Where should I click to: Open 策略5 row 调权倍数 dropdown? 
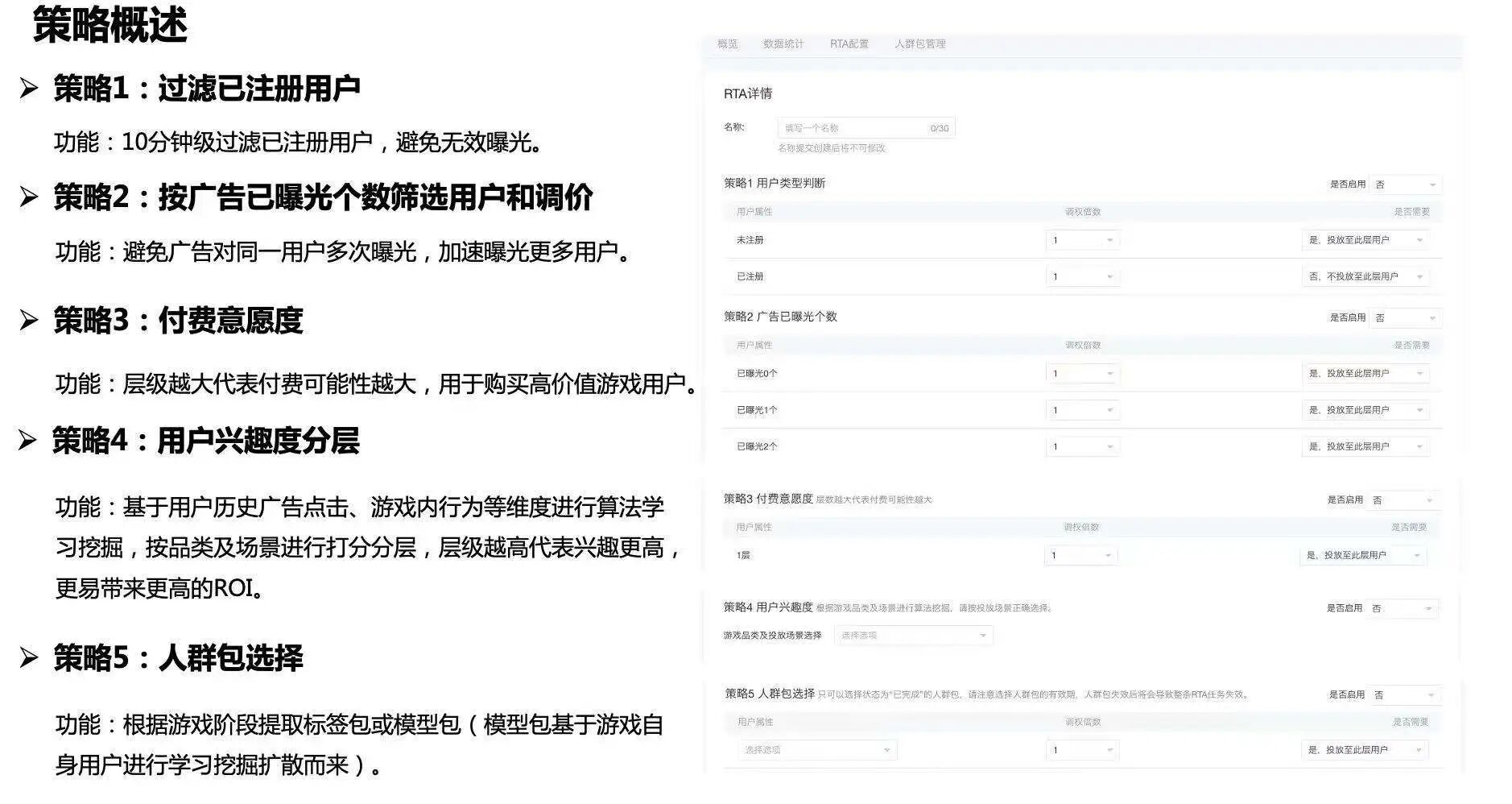coord(1083,750)
